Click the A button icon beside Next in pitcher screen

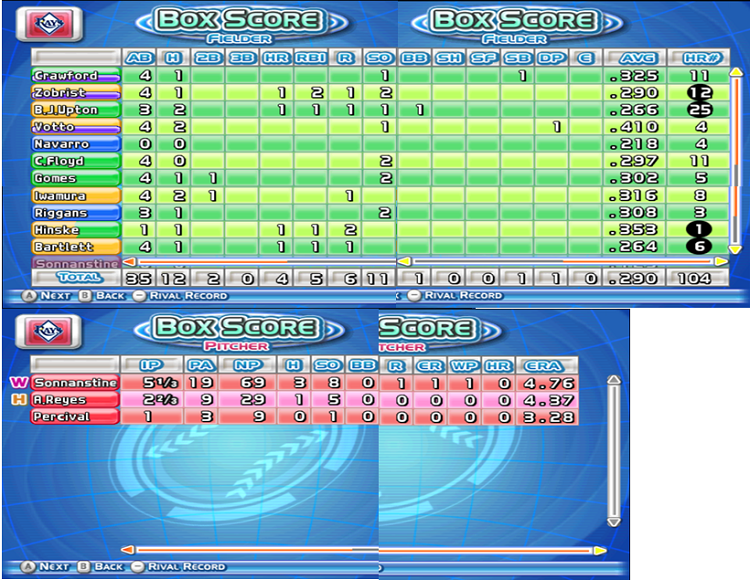pos(28,567)
